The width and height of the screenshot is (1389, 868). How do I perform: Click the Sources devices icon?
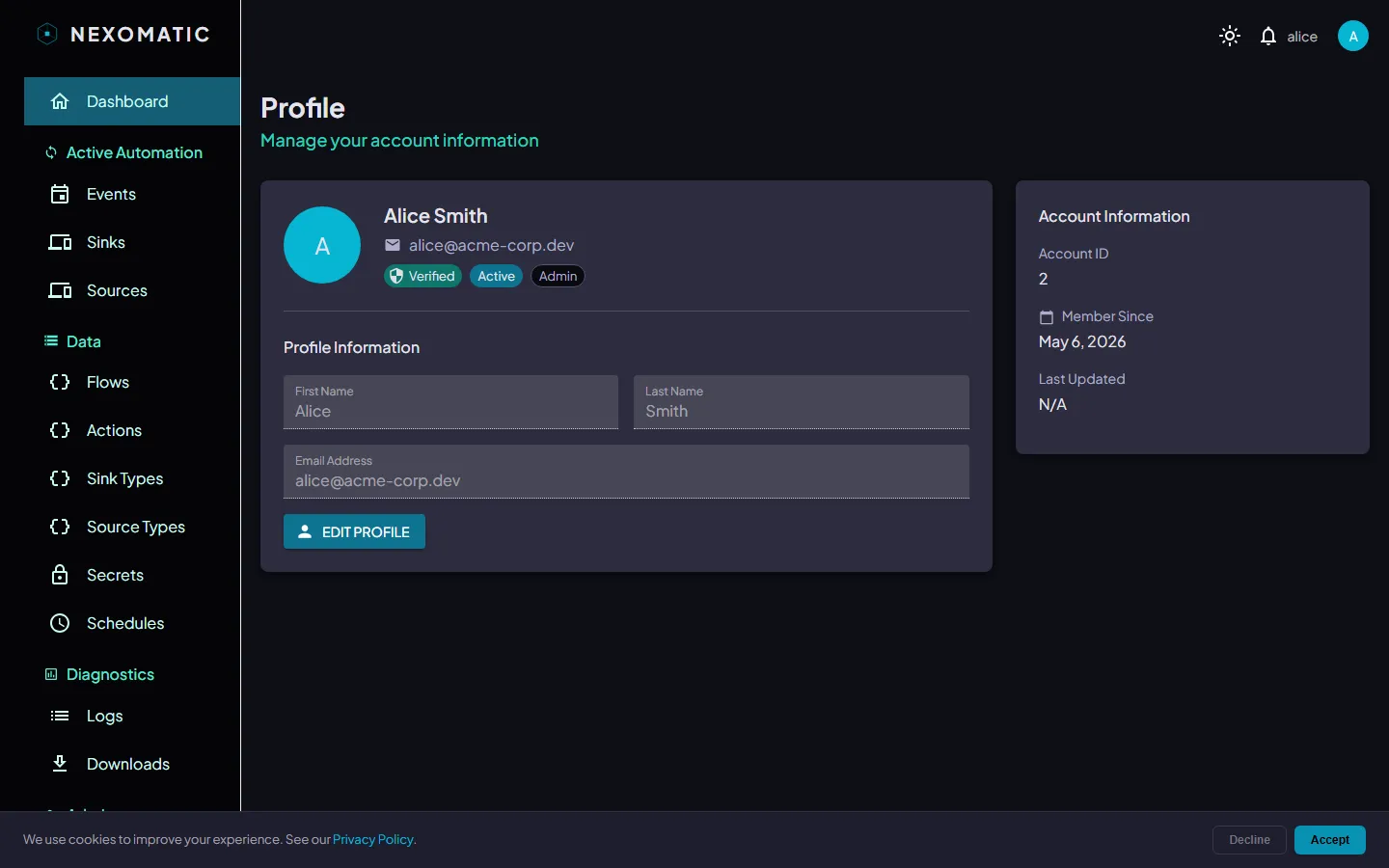pyautogui.click(x=60, y=290)
